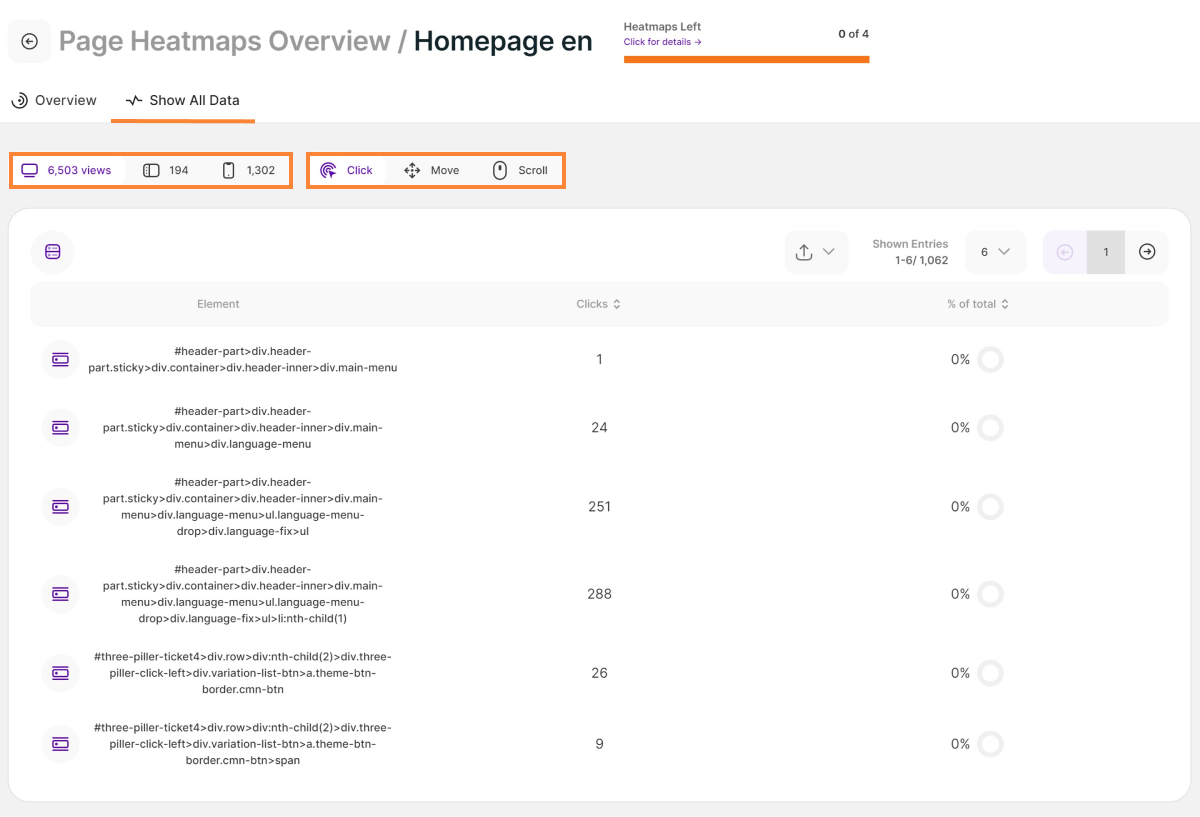The image size is (1200, 817).
Task: Click the back arrow button
Action: (29, 41)
